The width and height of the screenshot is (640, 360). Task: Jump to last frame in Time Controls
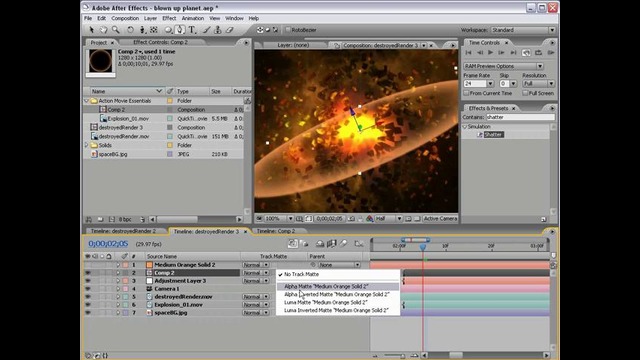coord(514,53)
